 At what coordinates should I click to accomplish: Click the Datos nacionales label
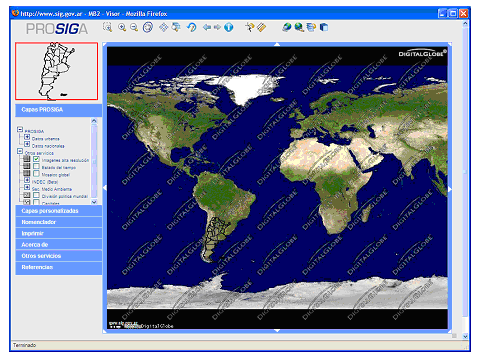(x=48, y=146)
